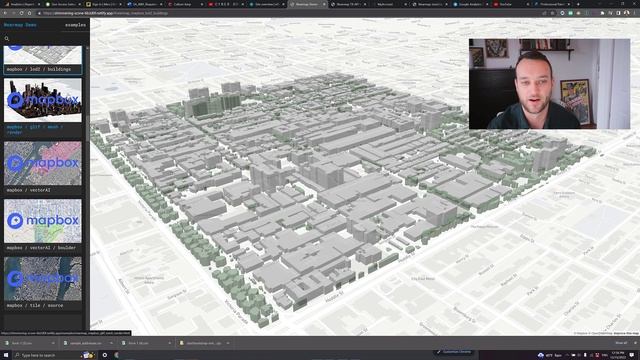The width and height of the screenshot is (640, 360).
Task: Click the Chrome profile avatar
Action: 627,13
